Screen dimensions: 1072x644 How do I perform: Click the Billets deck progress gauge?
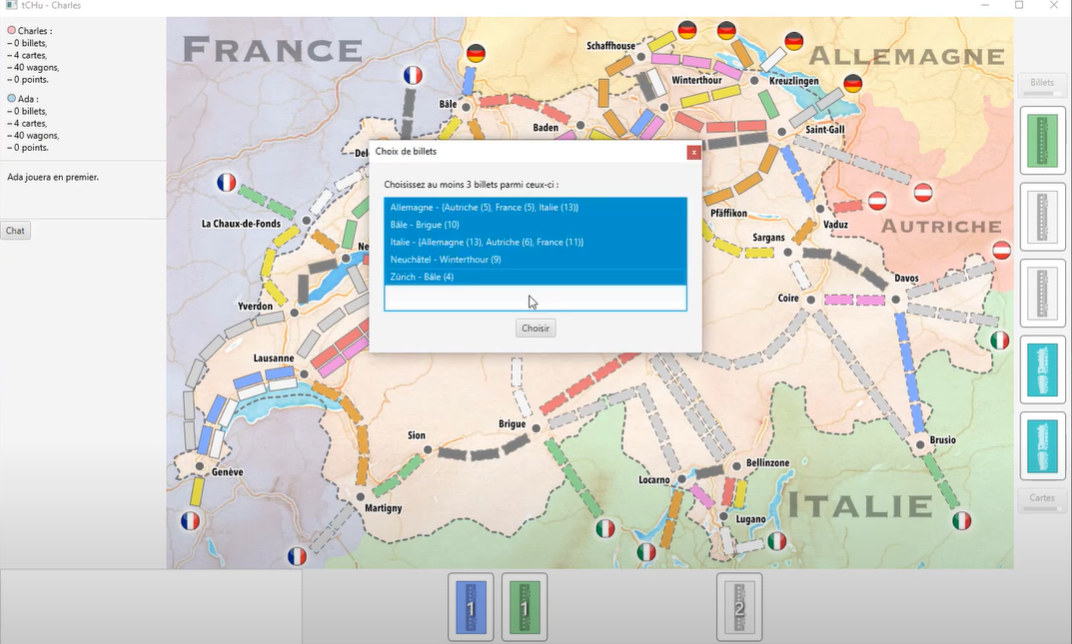click(1042, 94)
